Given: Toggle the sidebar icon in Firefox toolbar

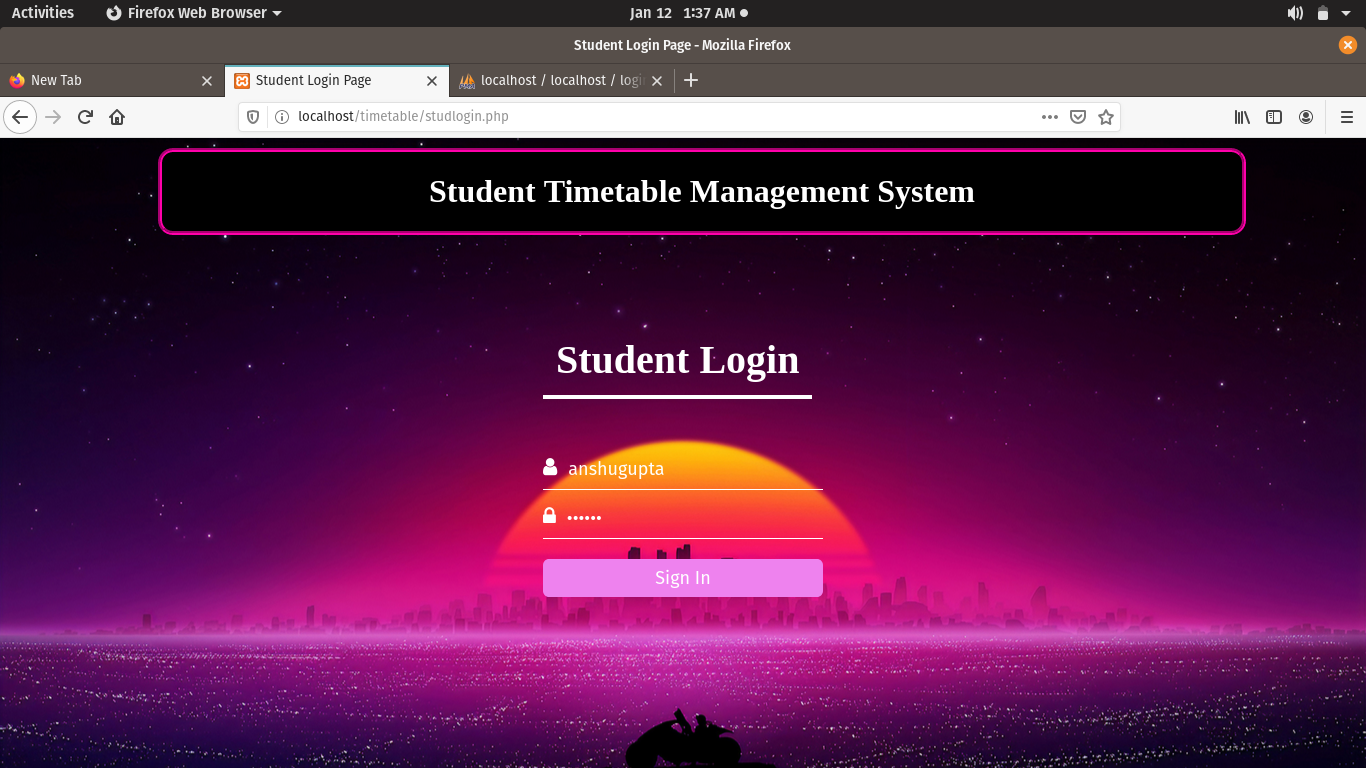Looking at the screenshot, I should tap(1273, 117).
